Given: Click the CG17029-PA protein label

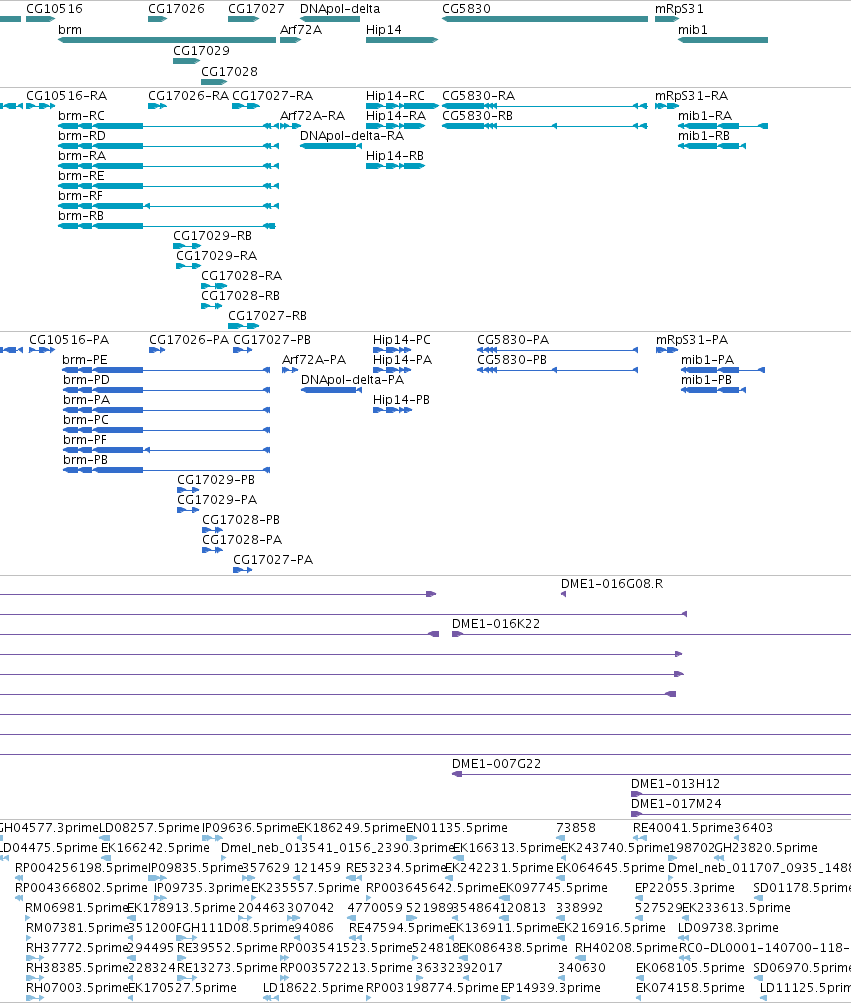Looking at the screenshot, I should (x=217, y=500).
